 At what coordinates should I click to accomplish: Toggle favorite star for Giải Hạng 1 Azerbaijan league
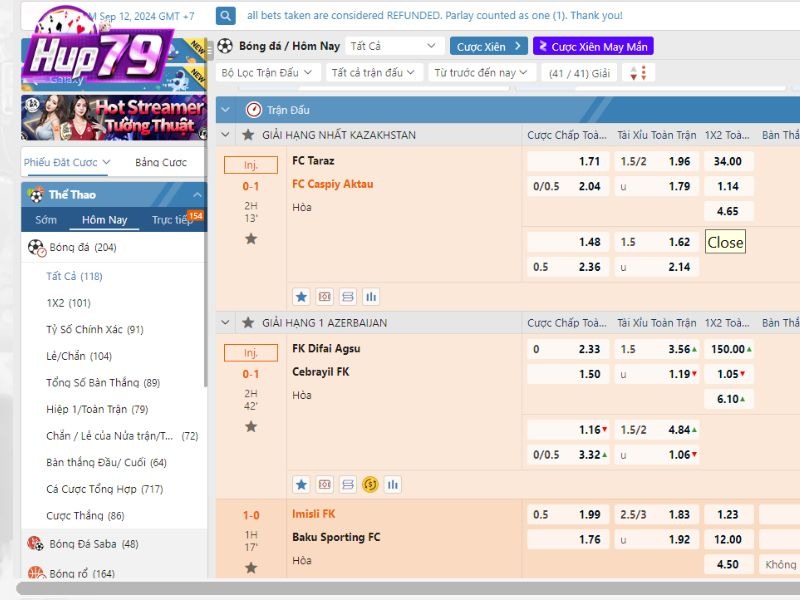pyautogui.click(x=248, y=323)
